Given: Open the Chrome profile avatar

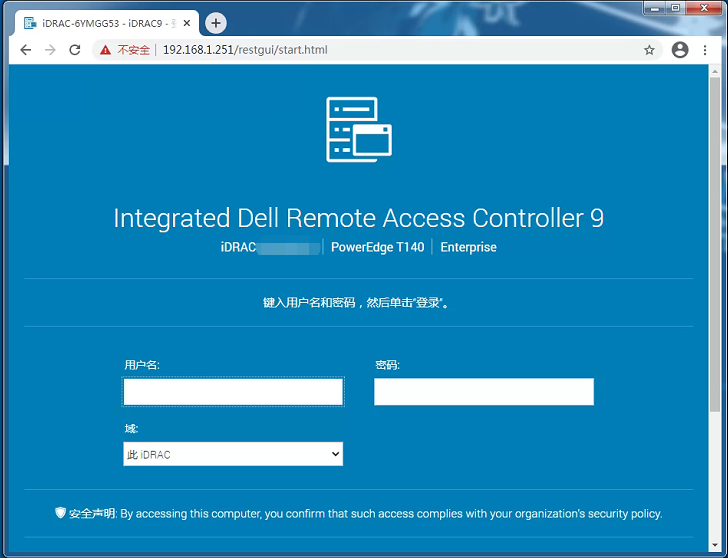Looking at the screenshot, I should [x=680, y=50].
